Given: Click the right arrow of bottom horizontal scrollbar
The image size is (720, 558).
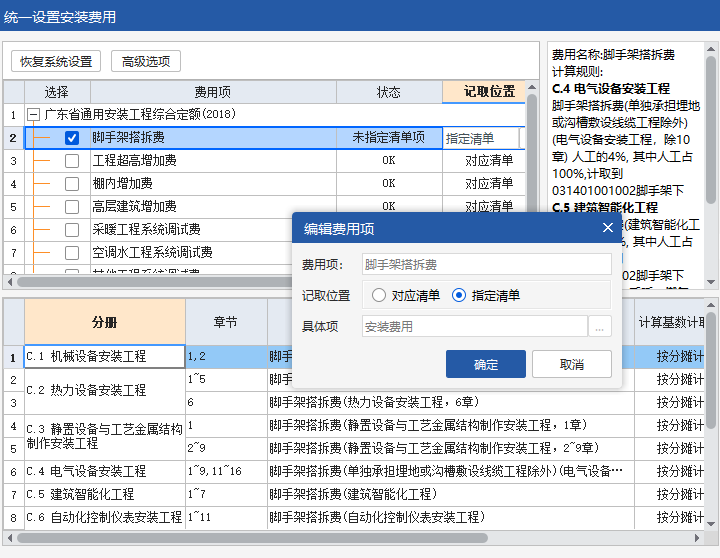Looking at the screenshot, I should [697, 538].
